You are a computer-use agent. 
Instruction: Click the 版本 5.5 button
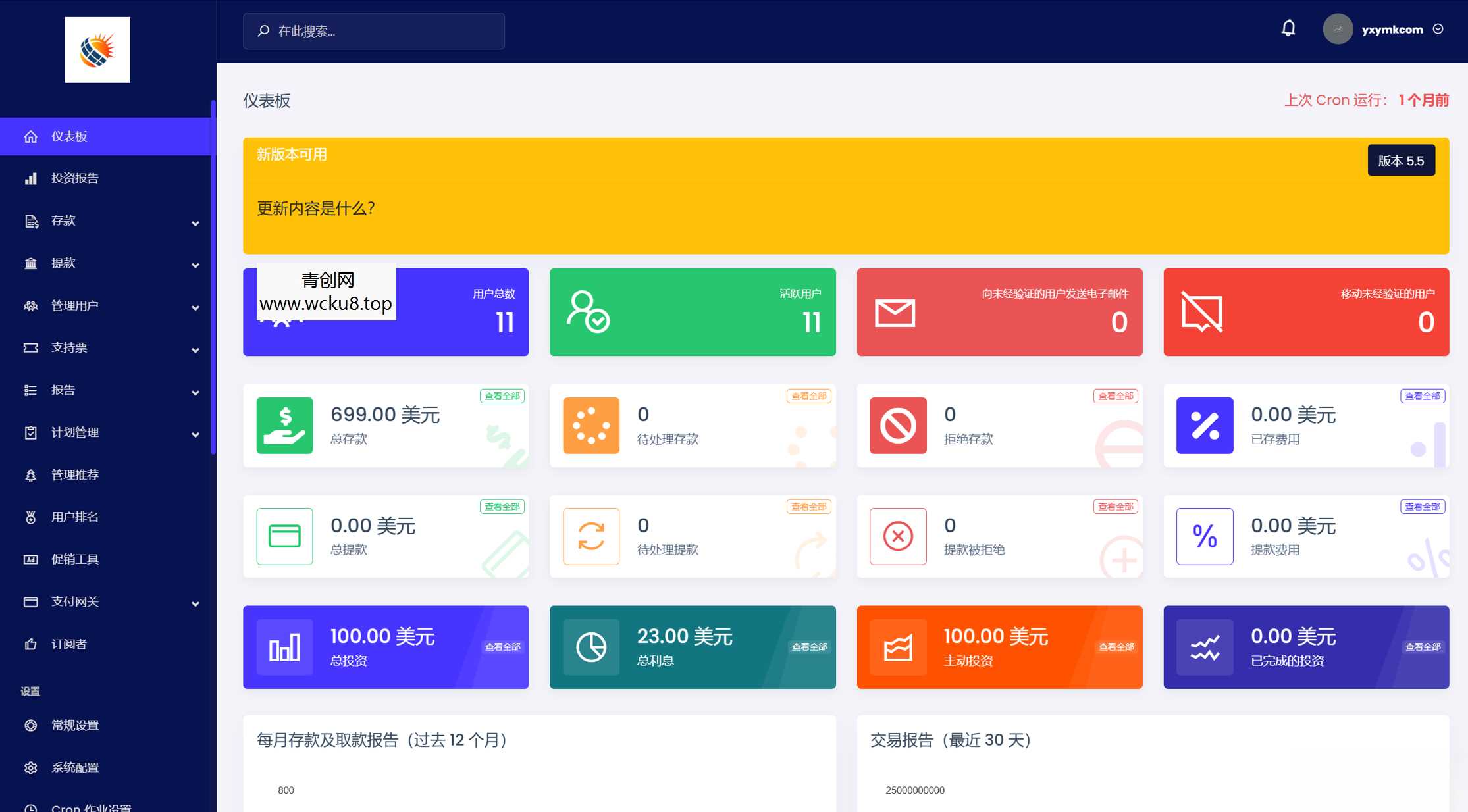tap(1401, 161)
